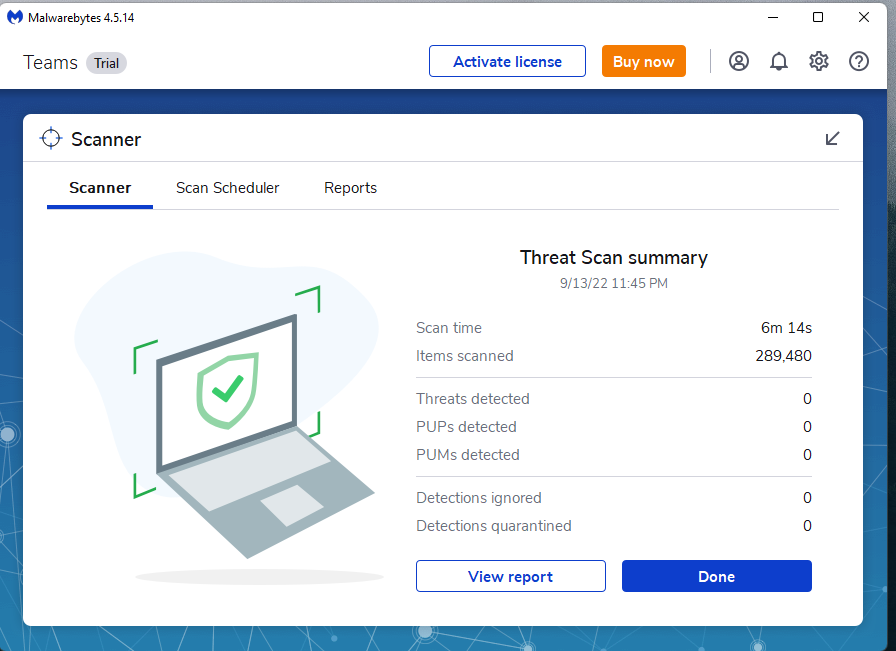Click the Scan time label

click(449, 328)
